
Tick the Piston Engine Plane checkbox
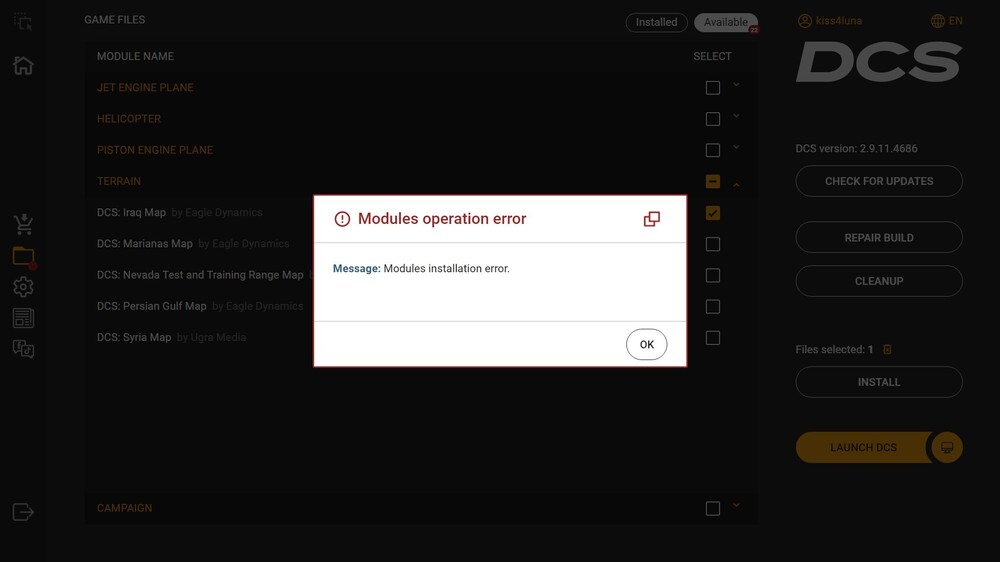point(713,151)
